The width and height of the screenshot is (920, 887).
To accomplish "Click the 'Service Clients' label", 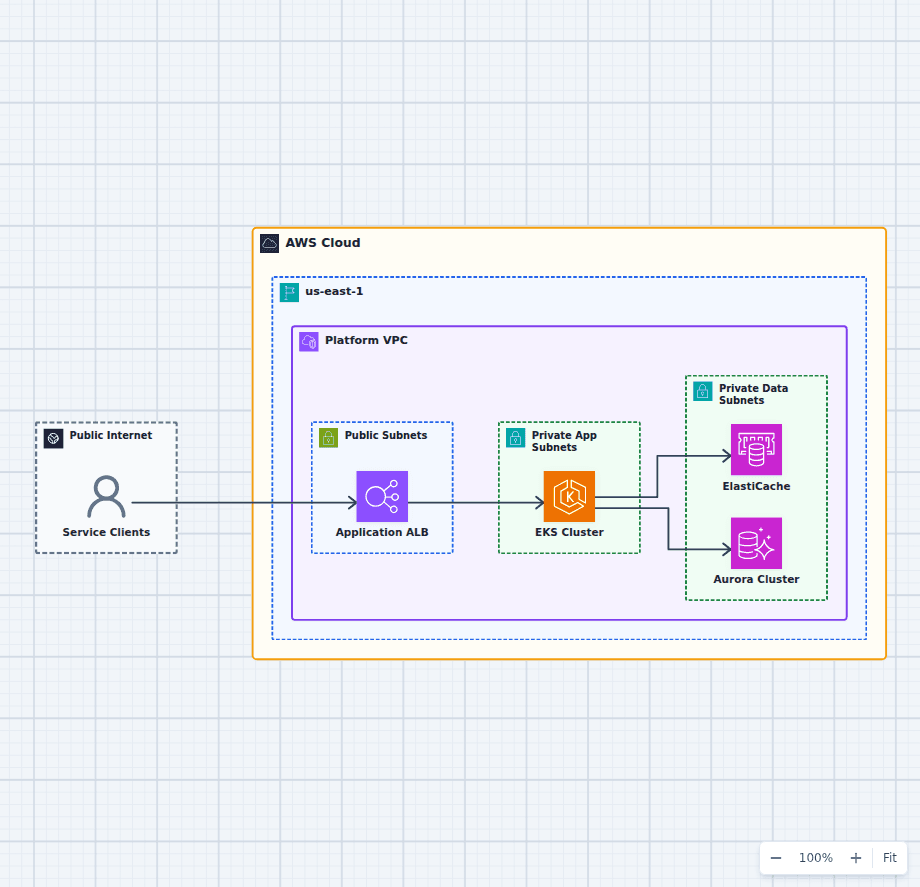I will point(106,532).
